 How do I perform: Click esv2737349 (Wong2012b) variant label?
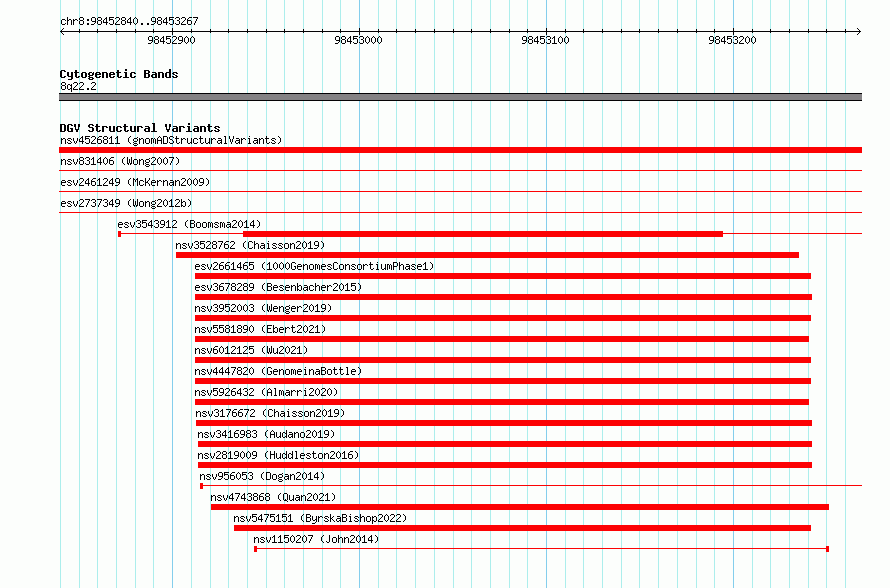pyautogui.click(x=126, y=203)
